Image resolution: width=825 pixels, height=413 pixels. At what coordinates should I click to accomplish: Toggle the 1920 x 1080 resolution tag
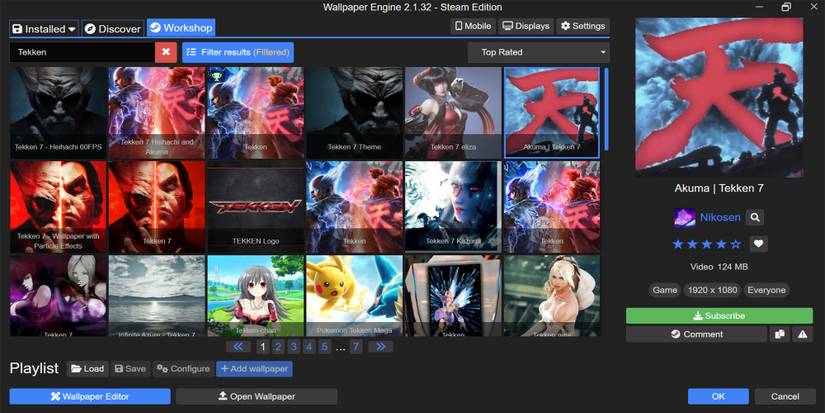tap(714, 290)
